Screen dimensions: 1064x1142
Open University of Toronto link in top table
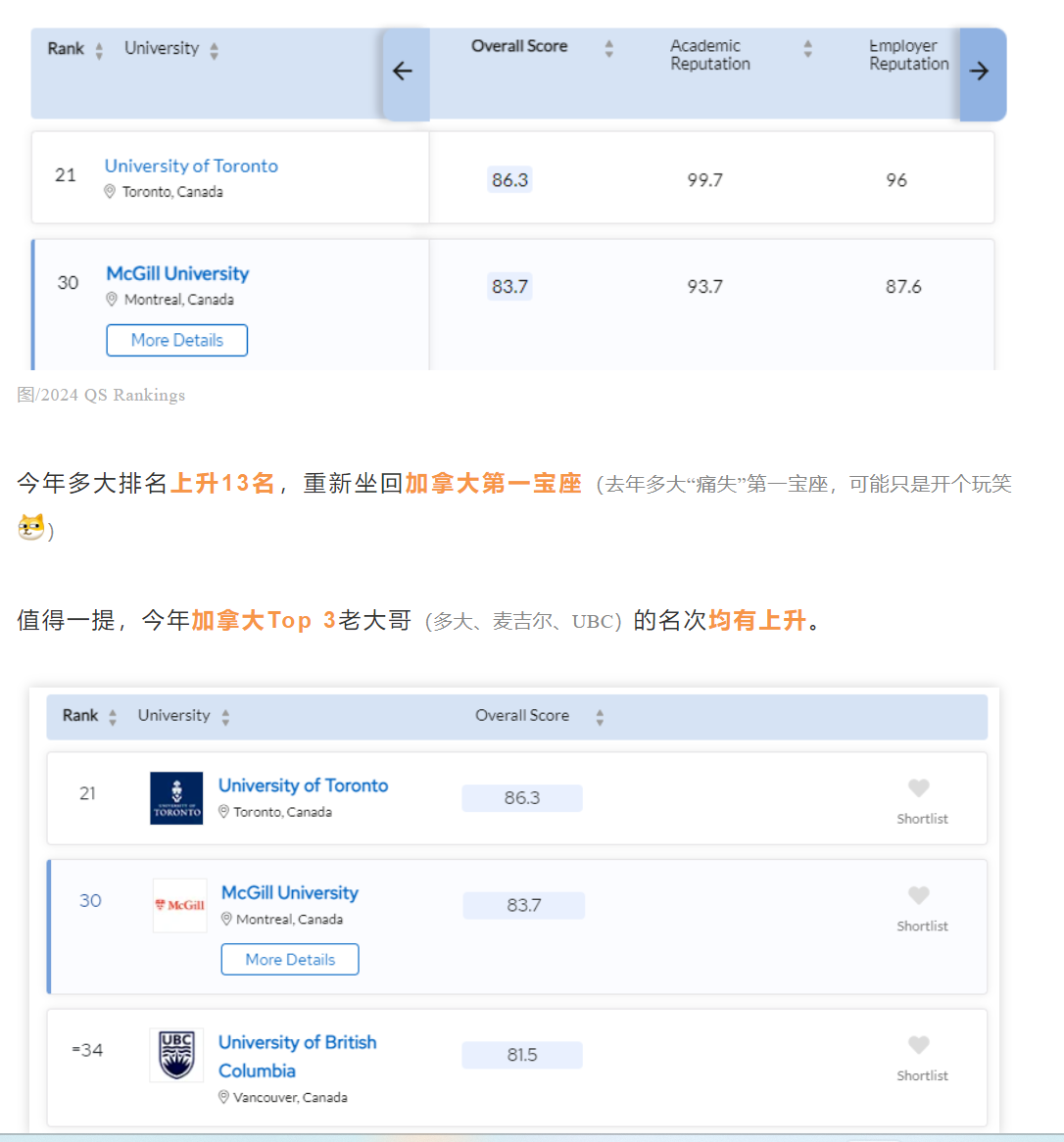(191, 167)
